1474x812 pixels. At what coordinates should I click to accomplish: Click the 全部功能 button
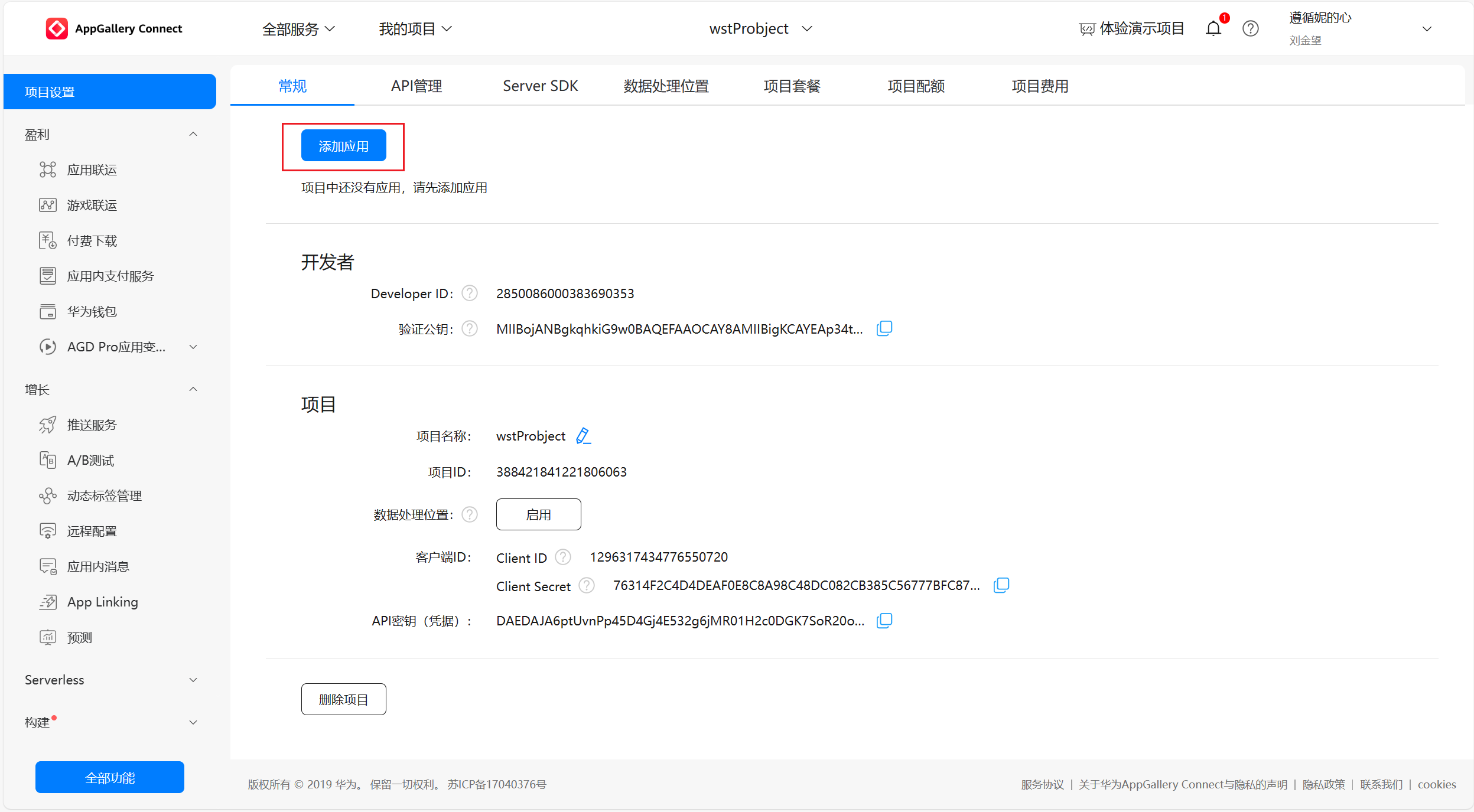(x=110, y=778)
